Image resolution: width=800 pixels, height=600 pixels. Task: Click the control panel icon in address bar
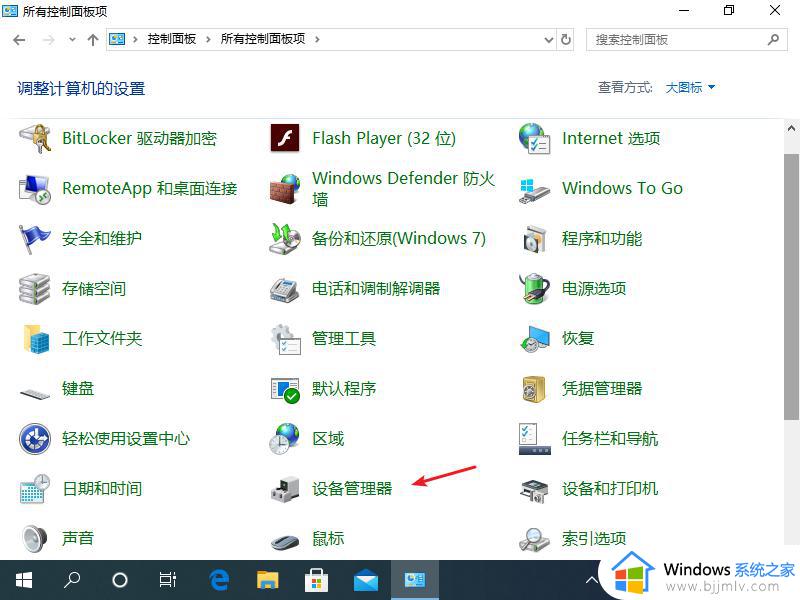[x=117, y=39]
